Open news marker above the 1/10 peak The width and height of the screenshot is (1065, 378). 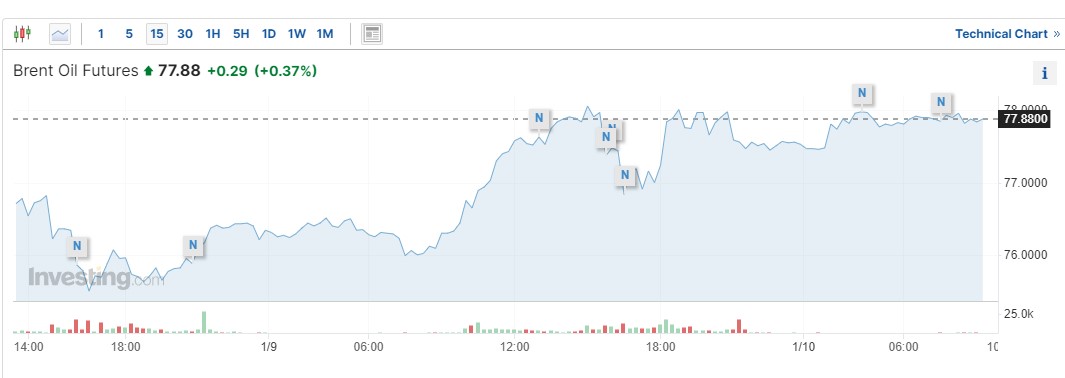coord(863,93)
